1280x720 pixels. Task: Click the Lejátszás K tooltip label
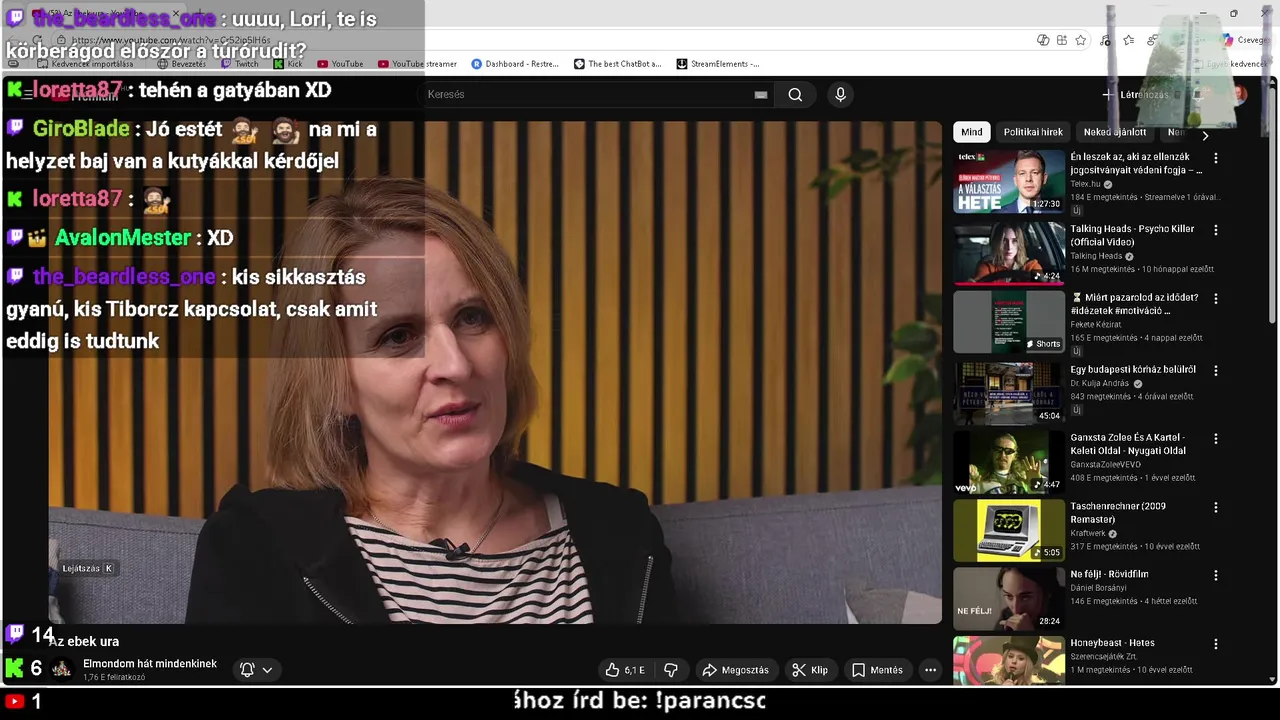[88, 568]
